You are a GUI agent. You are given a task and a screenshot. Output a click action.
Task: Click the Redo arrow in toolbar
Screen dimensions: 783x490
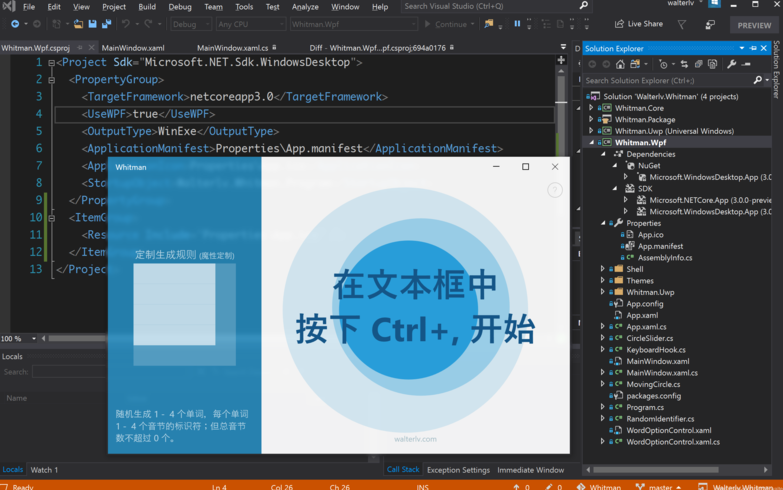[148, 24]
